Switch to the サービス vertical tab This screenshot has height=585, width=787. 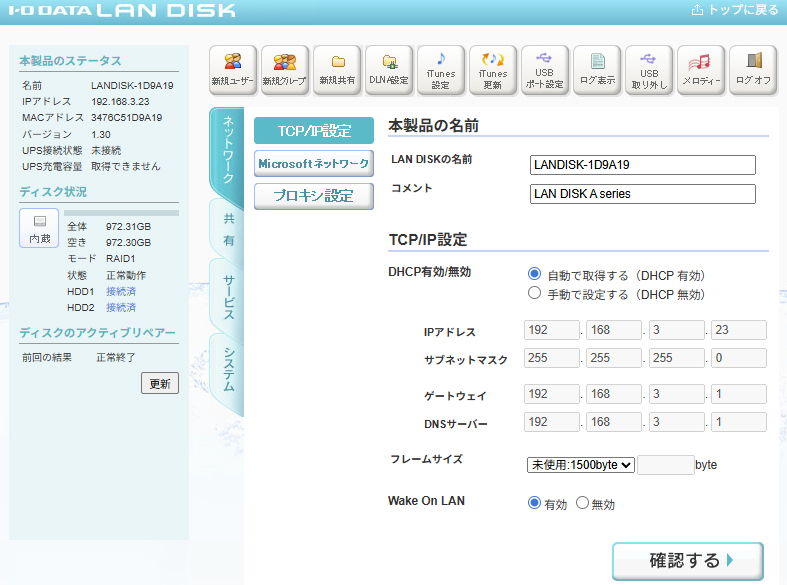[228, 297]
